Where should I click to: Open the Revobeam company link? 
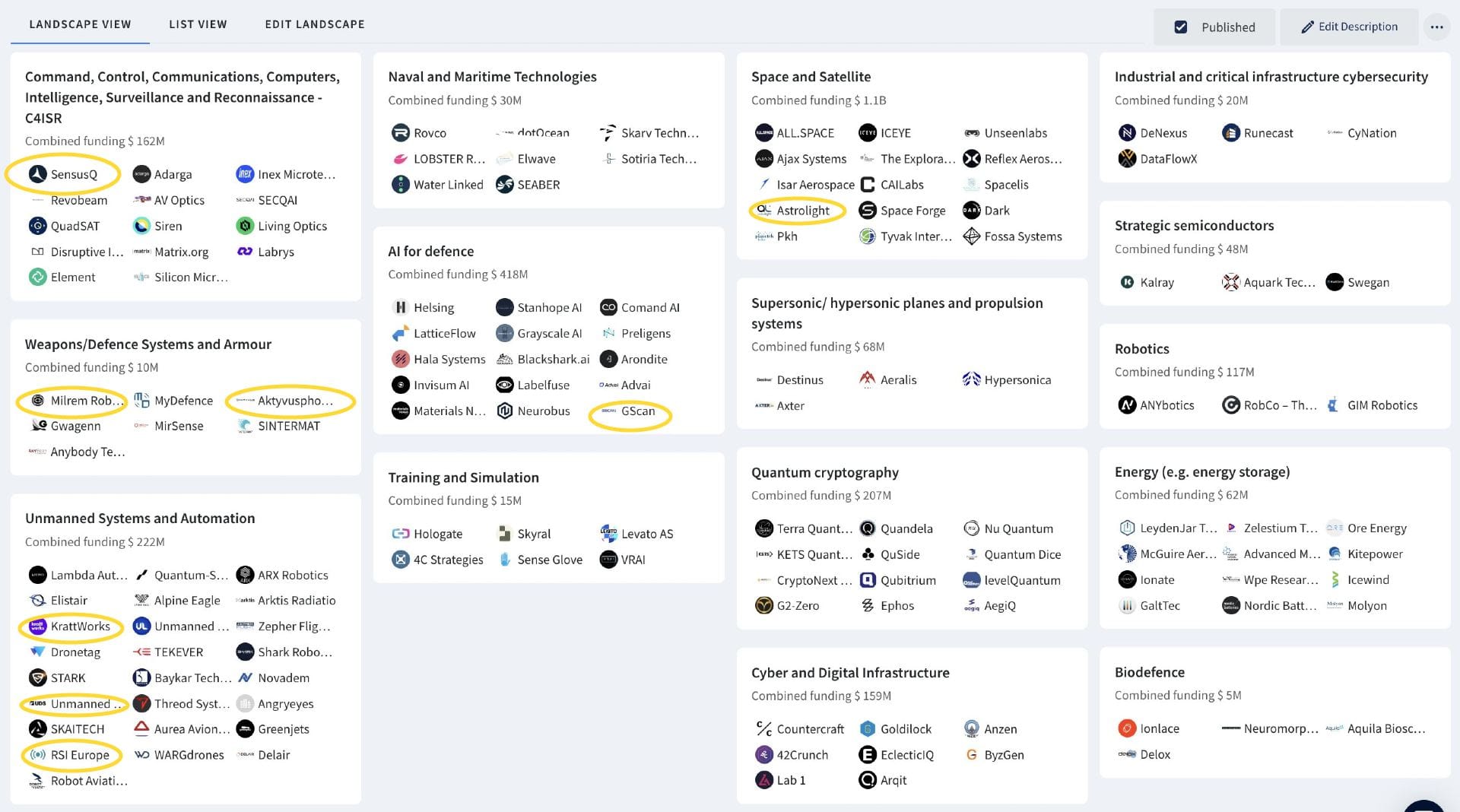click(79, 200)
